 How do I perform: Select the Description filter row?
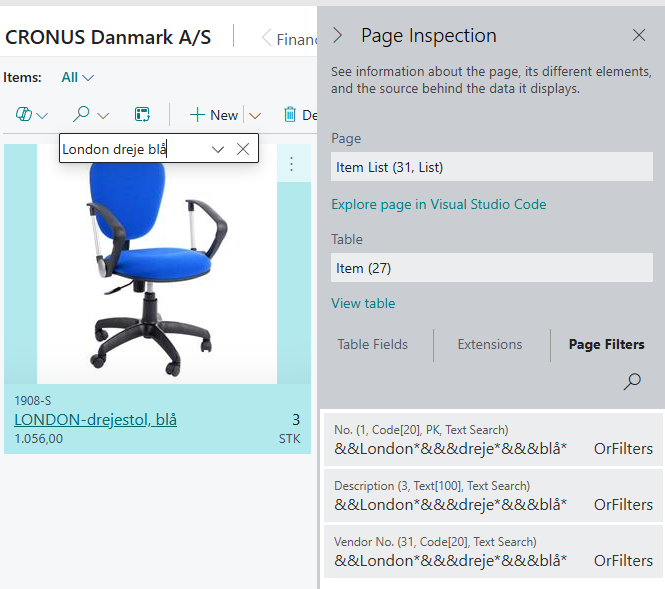point(493,496)
